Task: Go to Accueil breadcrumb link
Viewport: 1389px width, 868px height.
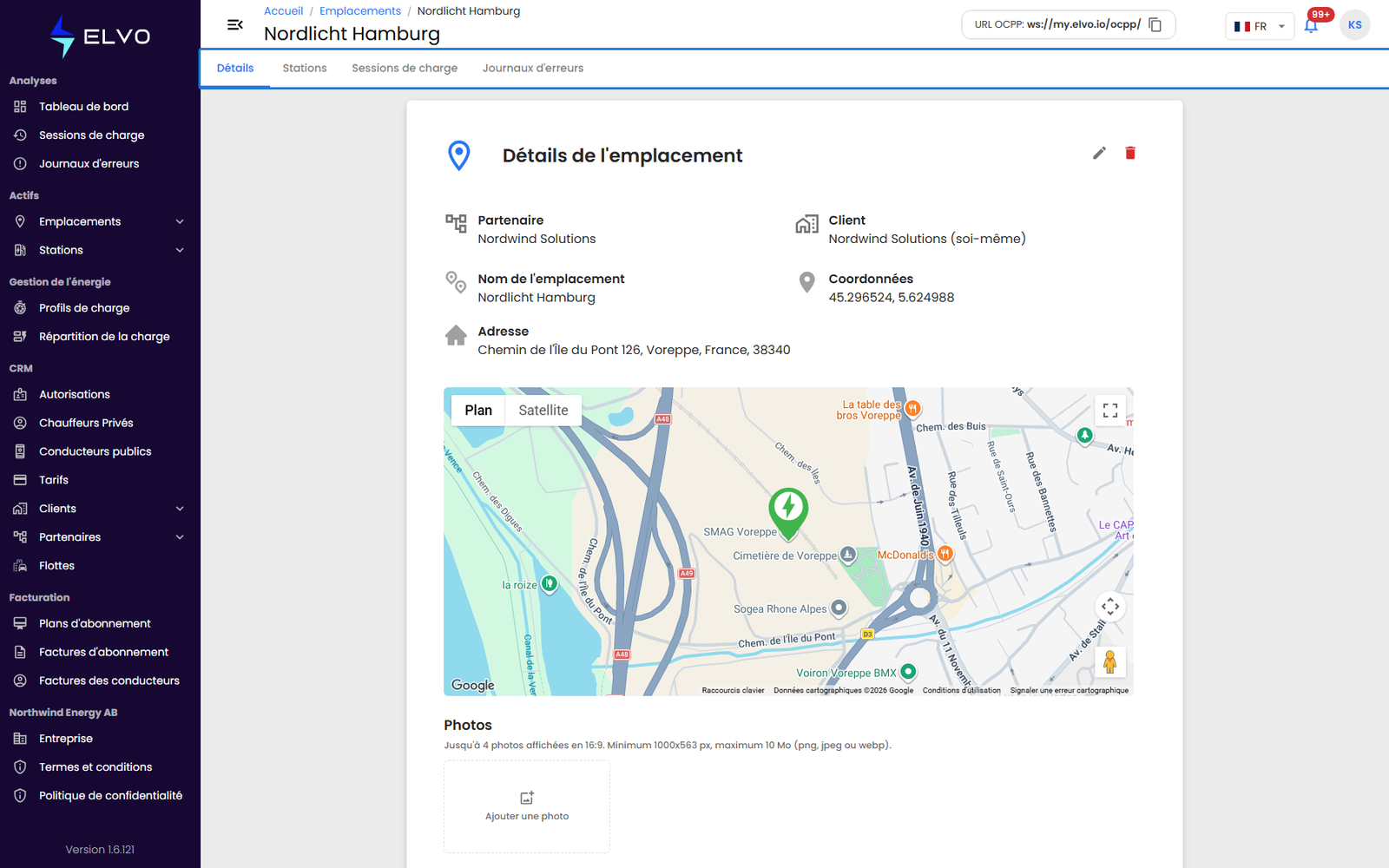Action: [283, 11]
